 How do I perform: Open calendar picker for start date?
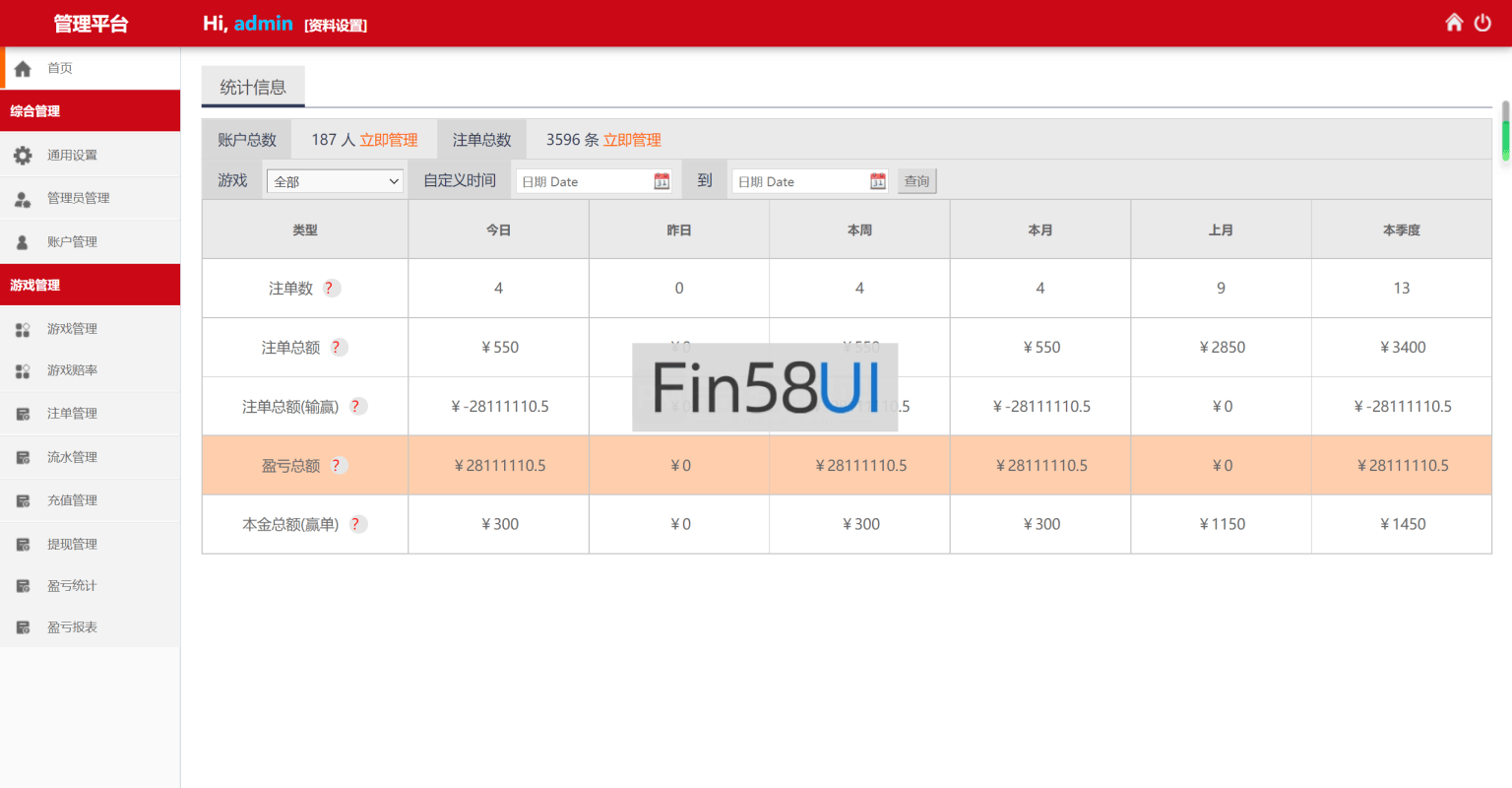point(661,181)
